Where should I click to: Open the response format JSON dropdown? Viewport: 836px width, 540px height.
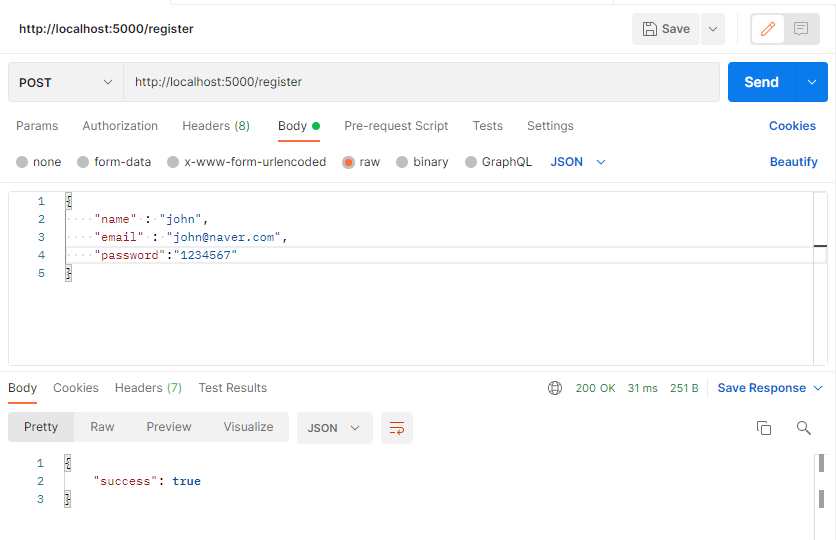point(334,428)
